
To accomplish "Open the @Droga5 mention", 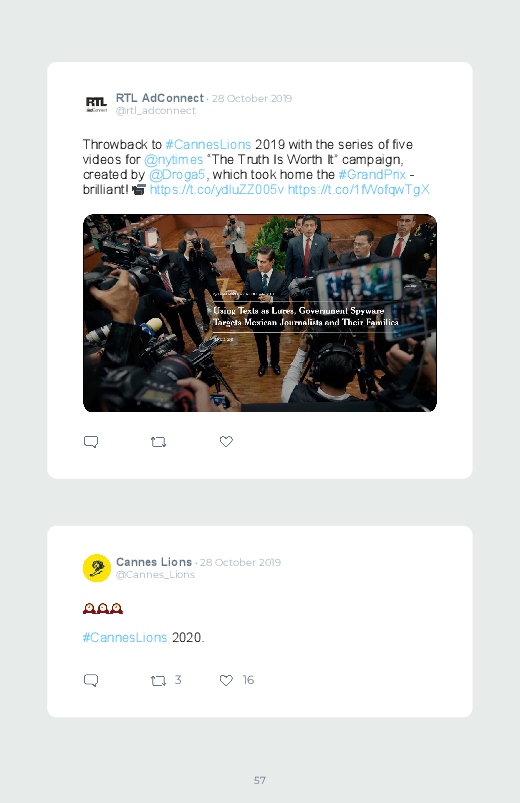I will tap(177, 175).
